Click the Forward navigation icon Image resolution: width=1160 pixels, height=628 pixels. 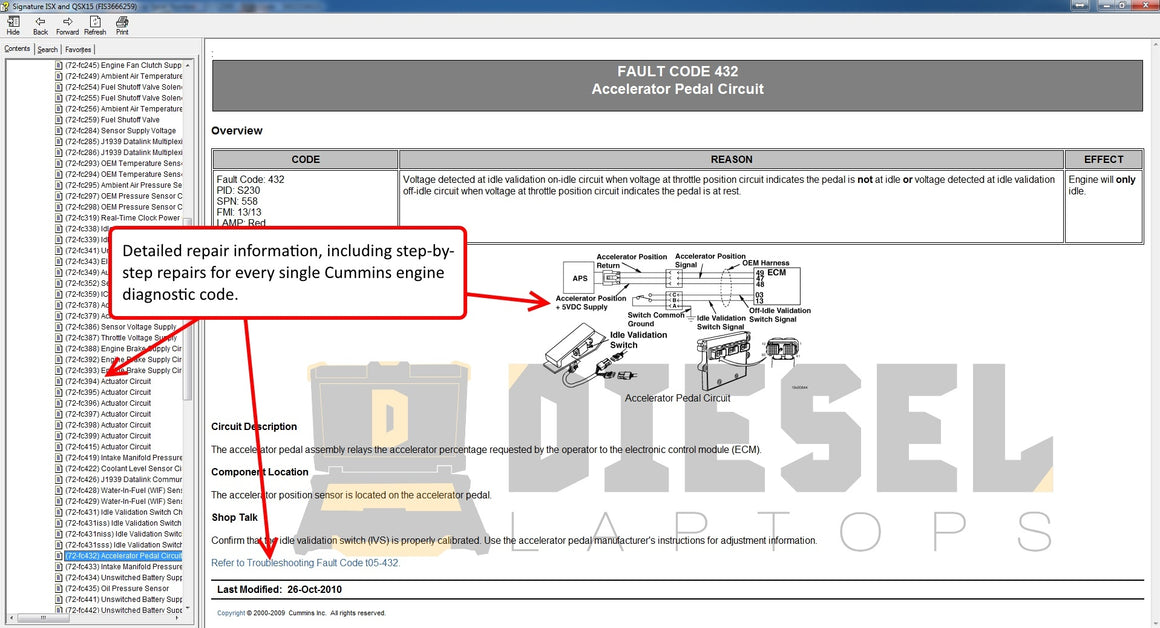[67, 25]
